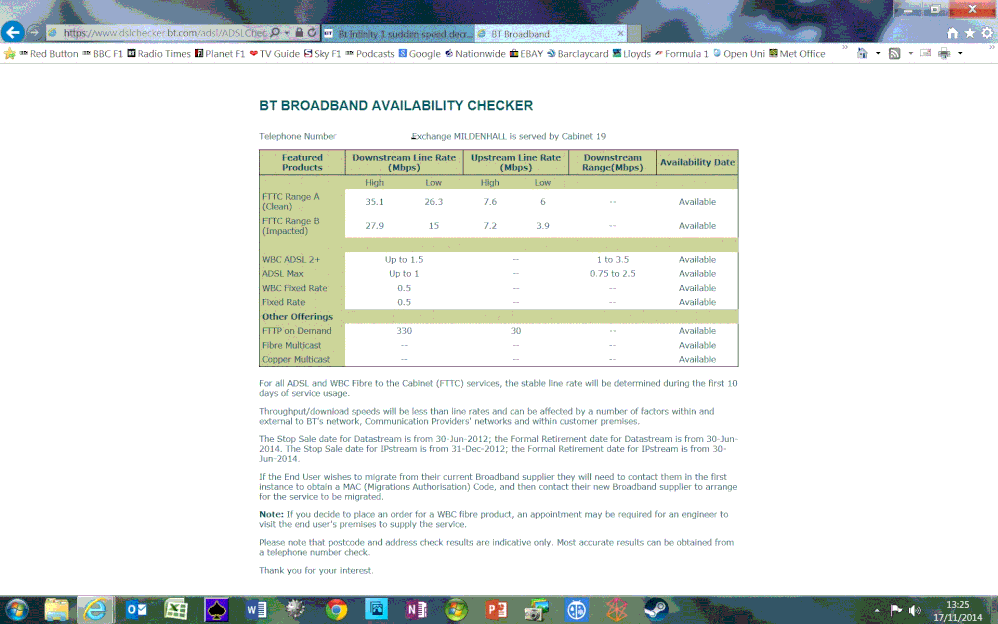Screen dimensions: 998x624
Task: Click the Read mail icon
Action: [x=925, y=53]
